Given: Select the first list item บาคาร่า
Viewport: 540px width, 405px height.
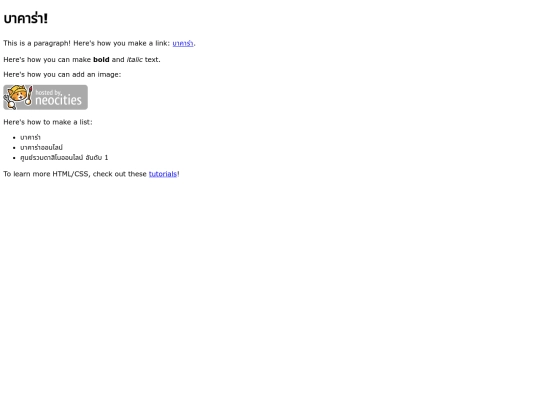Looking at the screenshot, I should coord(30,137).
